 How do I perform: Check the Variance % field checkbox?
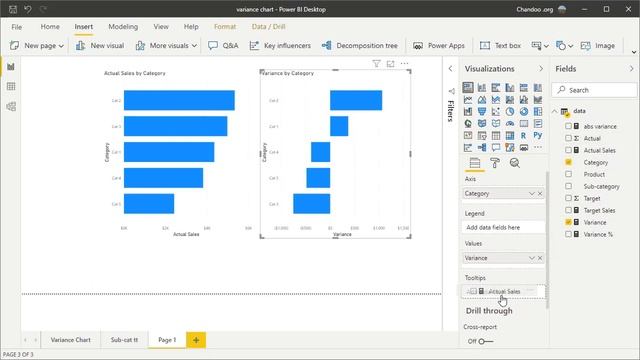pyautogui.click(x=568, y=234)
